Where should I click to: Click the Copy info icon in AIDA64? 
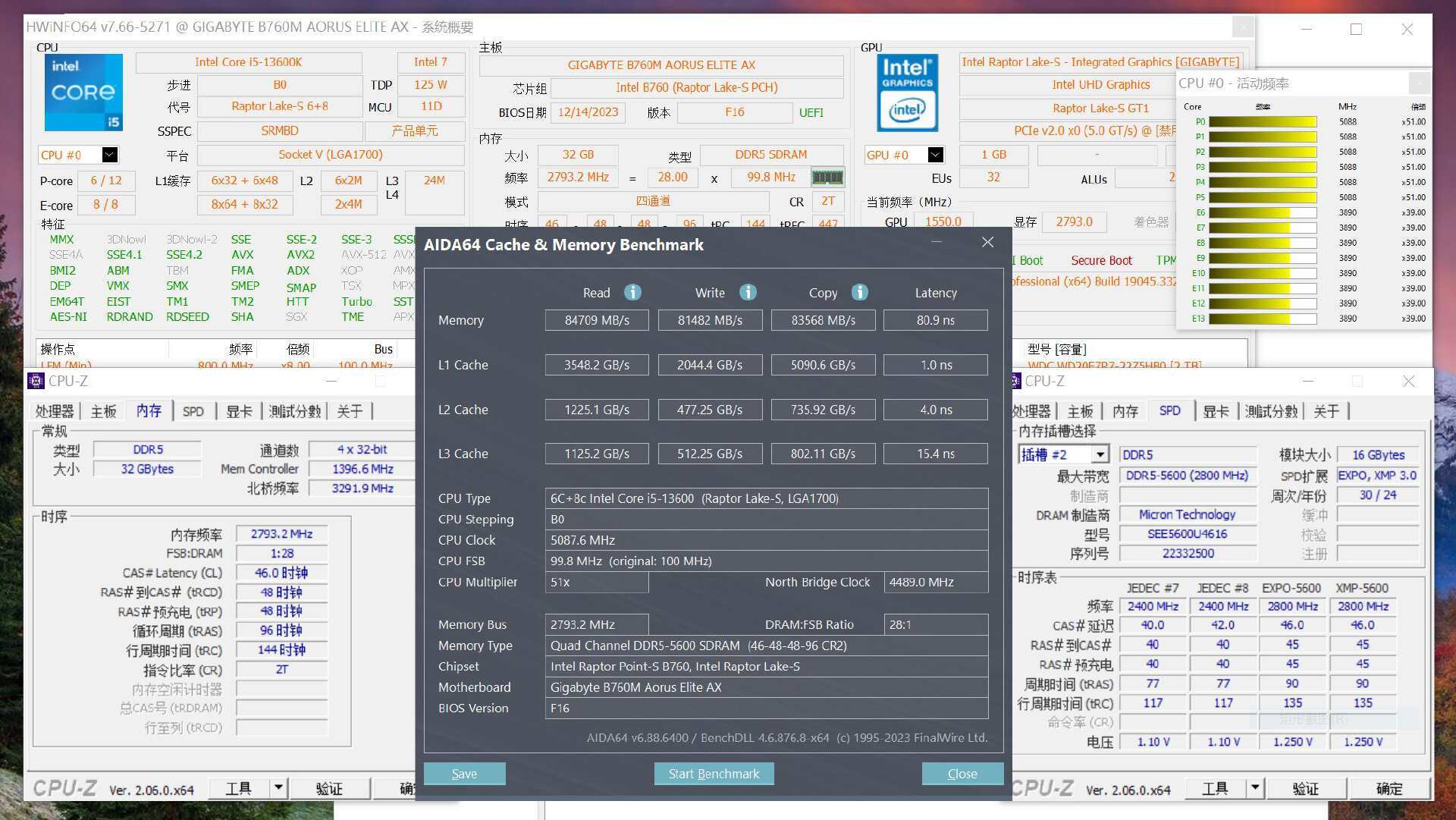pyautogui.click(x=859, y=292)
